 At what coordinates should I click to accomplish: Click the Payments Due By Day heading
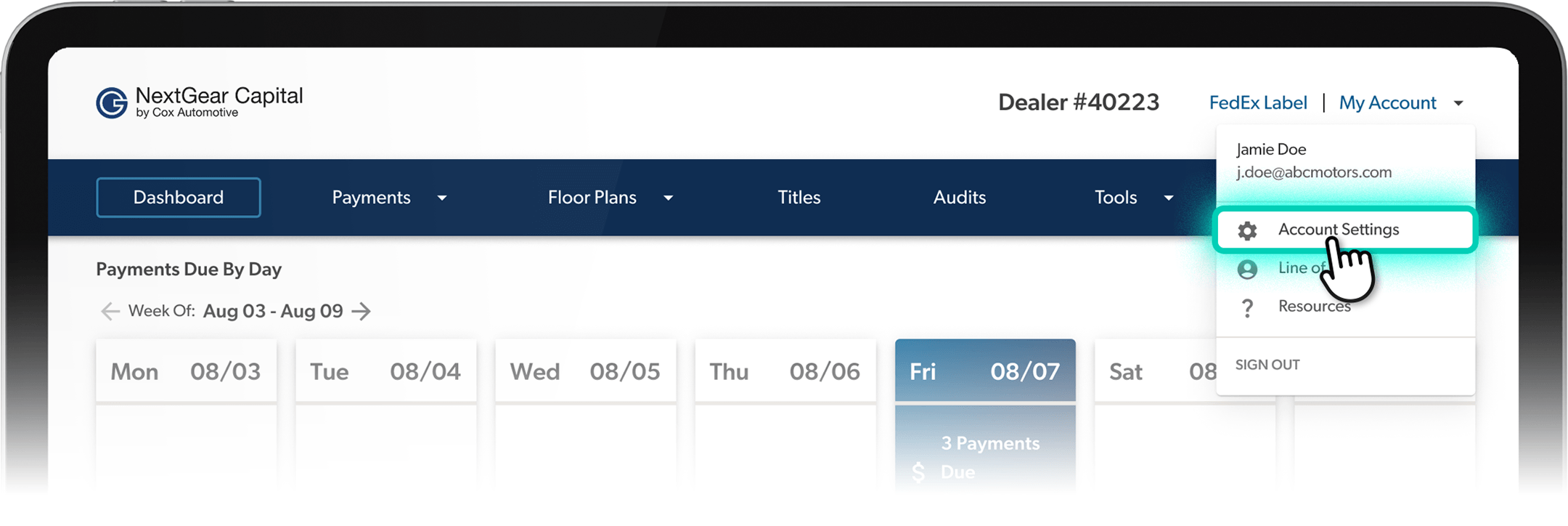tap(189, 270)
